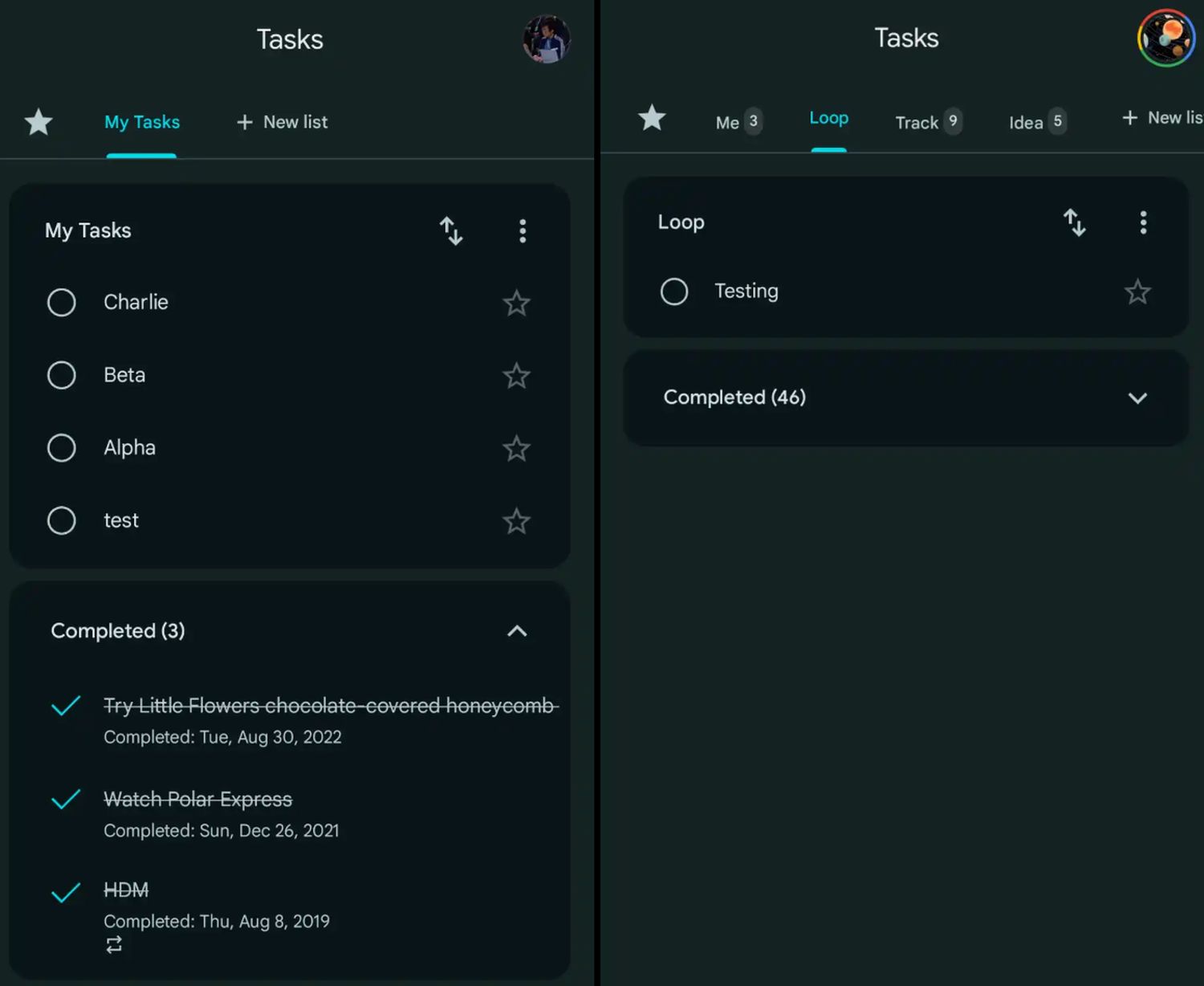
Task: Click sort icon in Loop card
Action: click(1074, 222)
